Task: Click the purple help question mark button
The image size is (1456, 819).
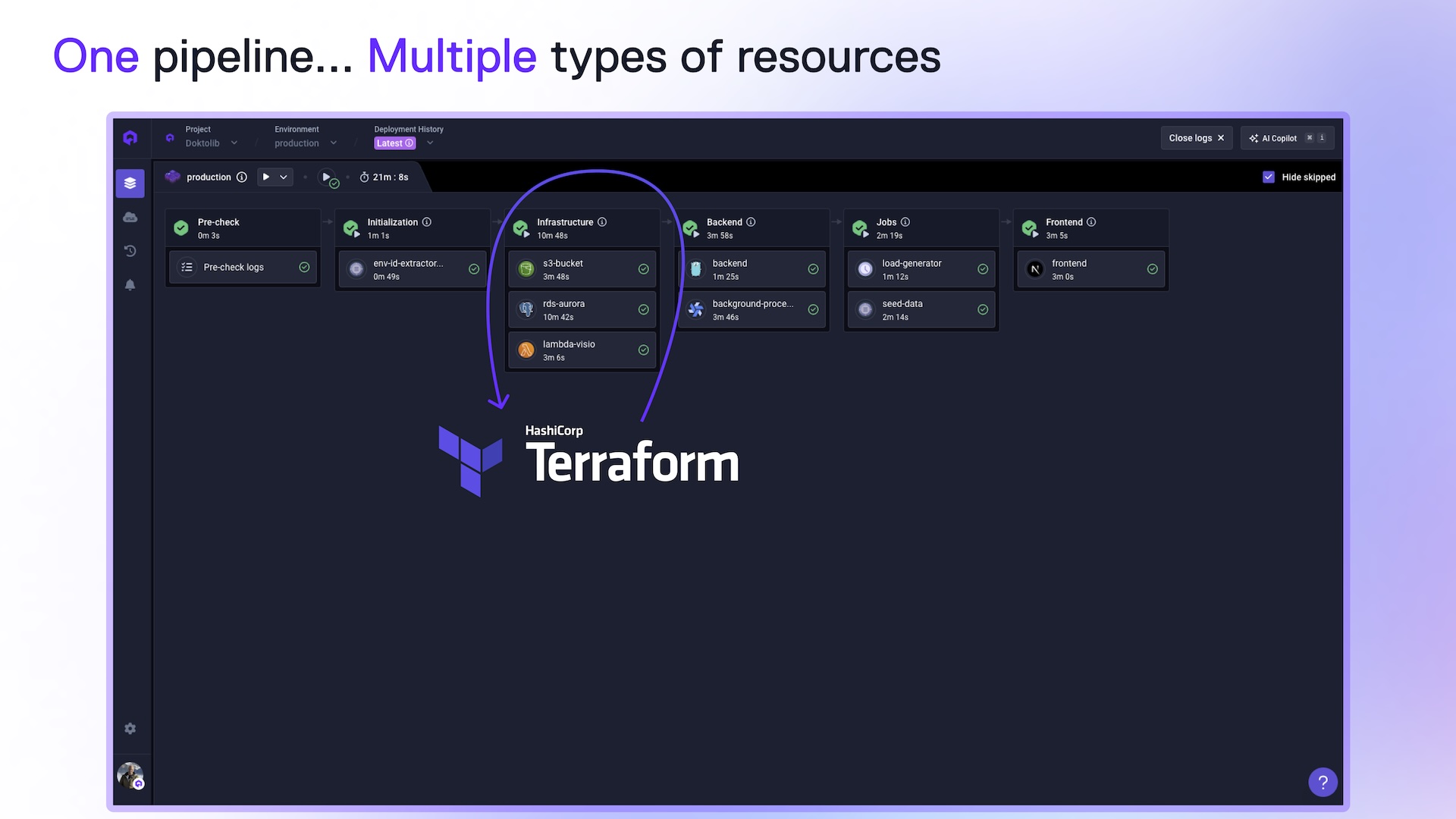Action: [1323, 782]
